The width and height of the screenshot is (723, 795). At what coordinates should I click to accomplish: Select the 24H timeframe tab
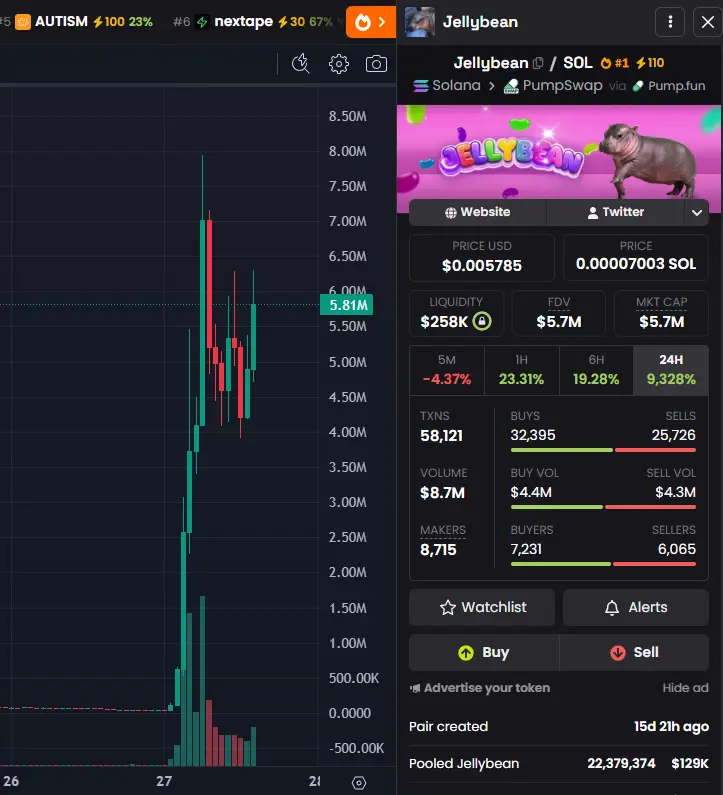point(671,370)
